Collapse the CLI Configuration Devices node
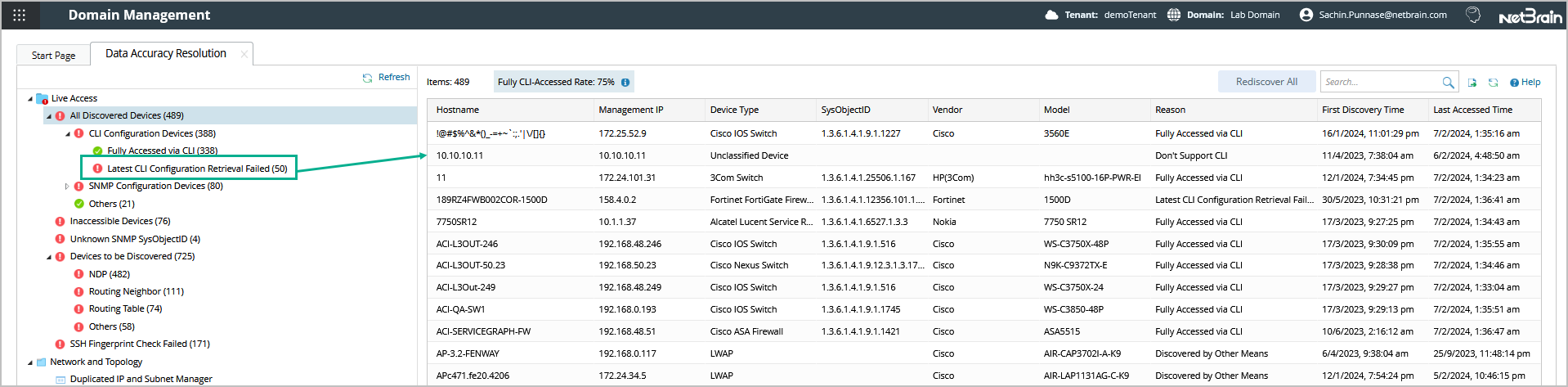This screenshot has width=1568, height=387. (x=68, y=134)
